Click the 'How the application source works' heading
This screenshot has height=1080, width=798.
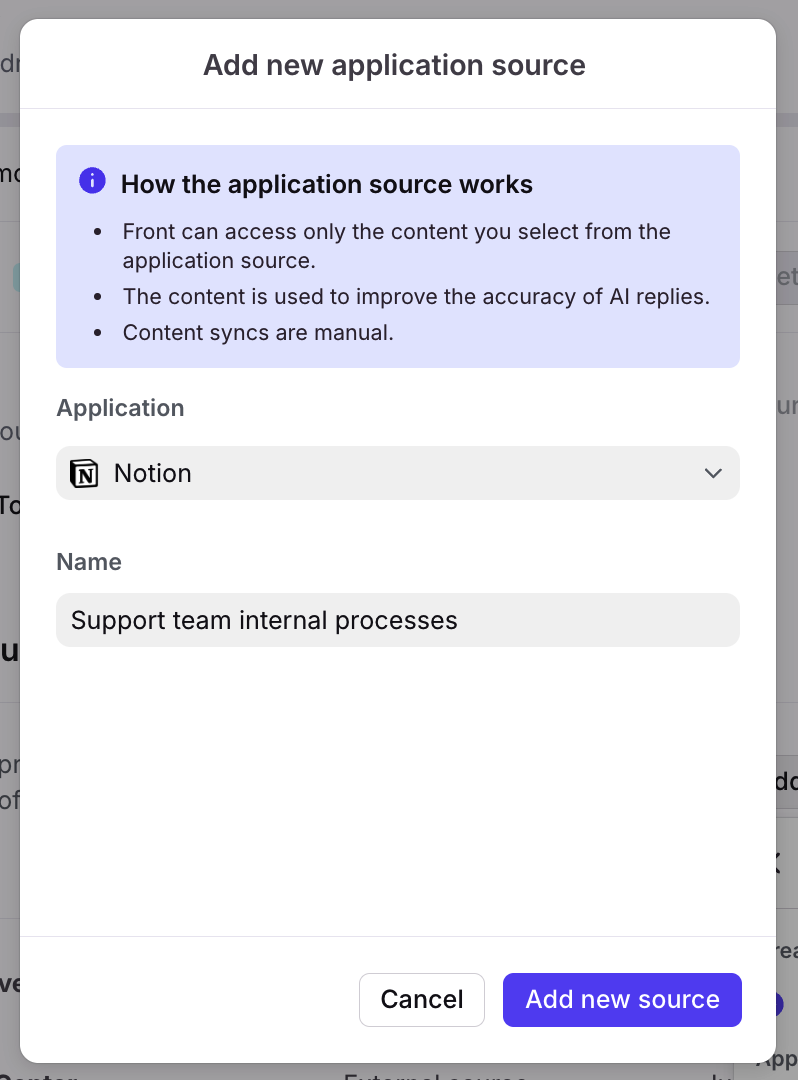(x=326, y=185)
